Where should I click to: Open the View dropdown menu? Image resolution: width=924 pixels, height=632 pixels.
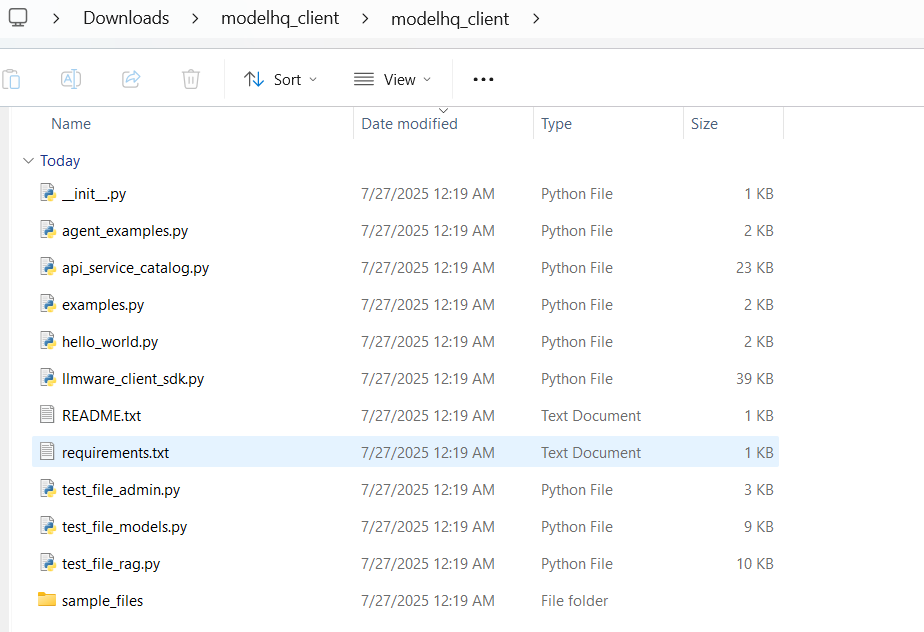392,79
